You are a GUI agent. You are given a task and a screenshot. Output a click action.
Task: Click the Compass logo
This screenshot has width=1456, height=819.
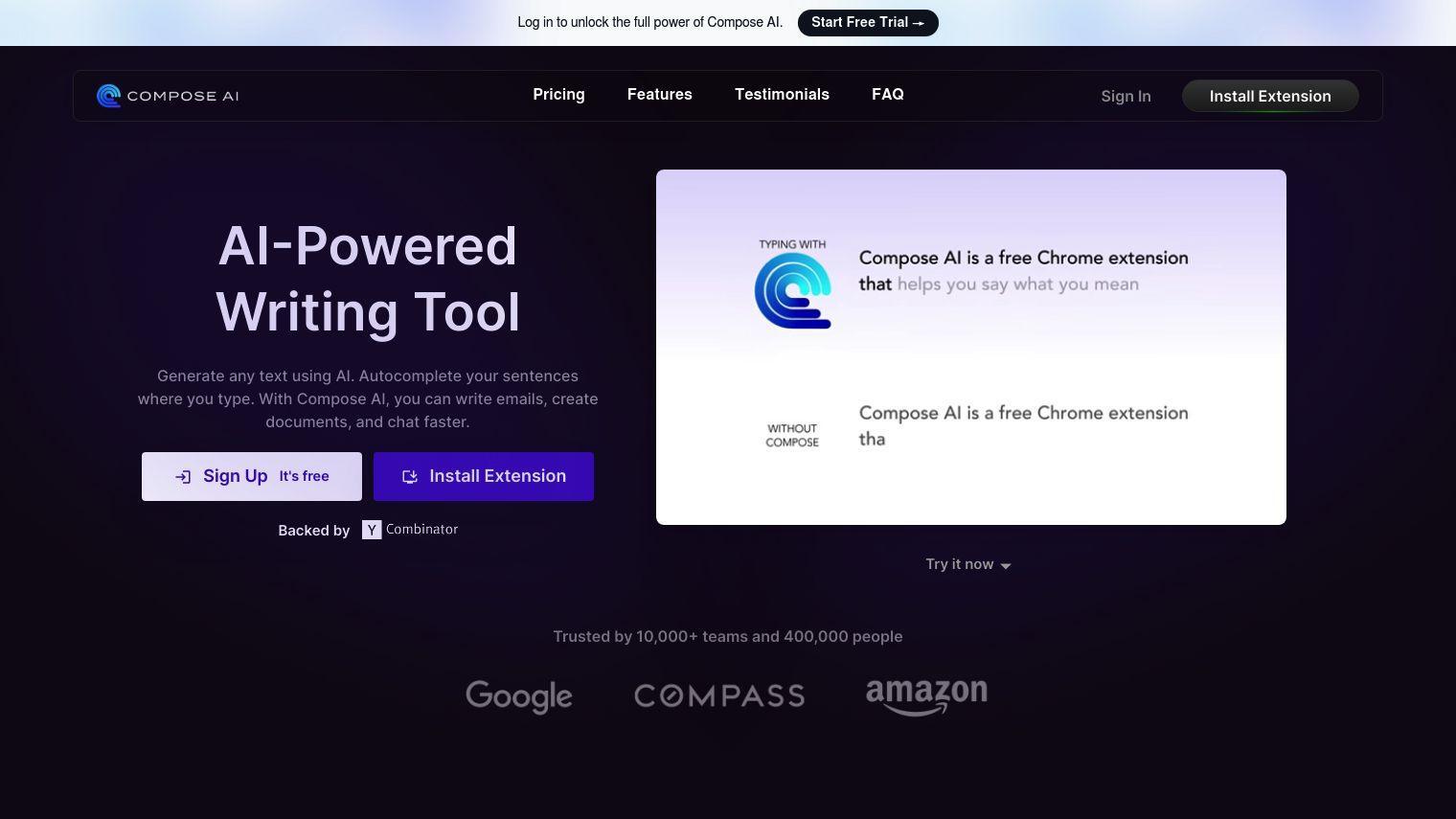pyautogui.click(x=719, y=695)
